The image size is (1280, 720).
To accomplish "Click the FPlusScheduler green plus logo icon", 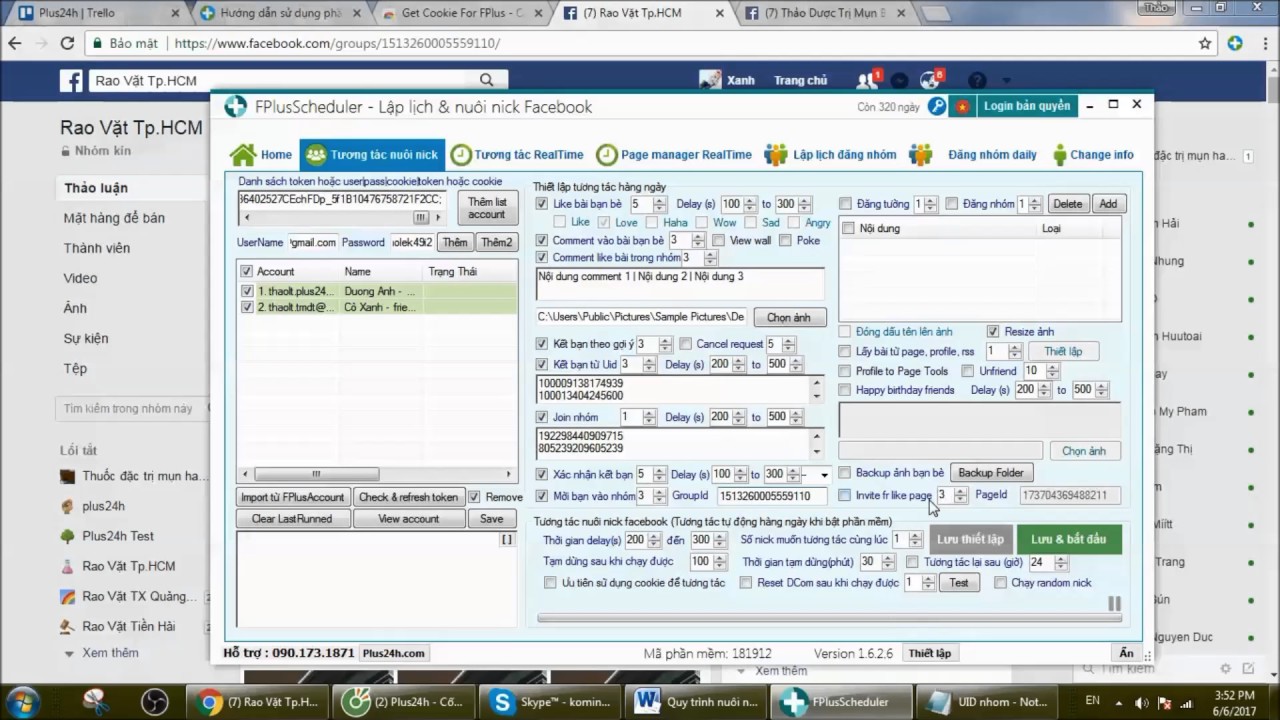I will tap(235, 107).
